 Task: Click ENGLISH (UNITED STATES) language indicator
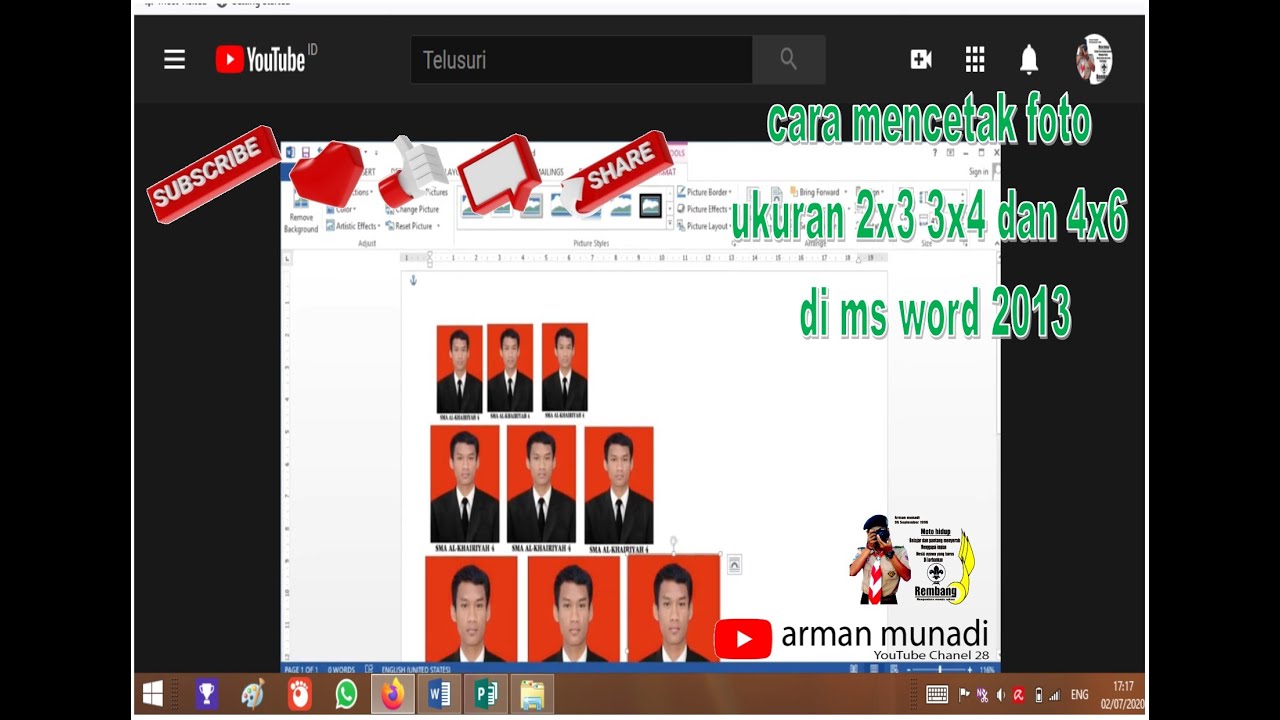coord(416,669)
